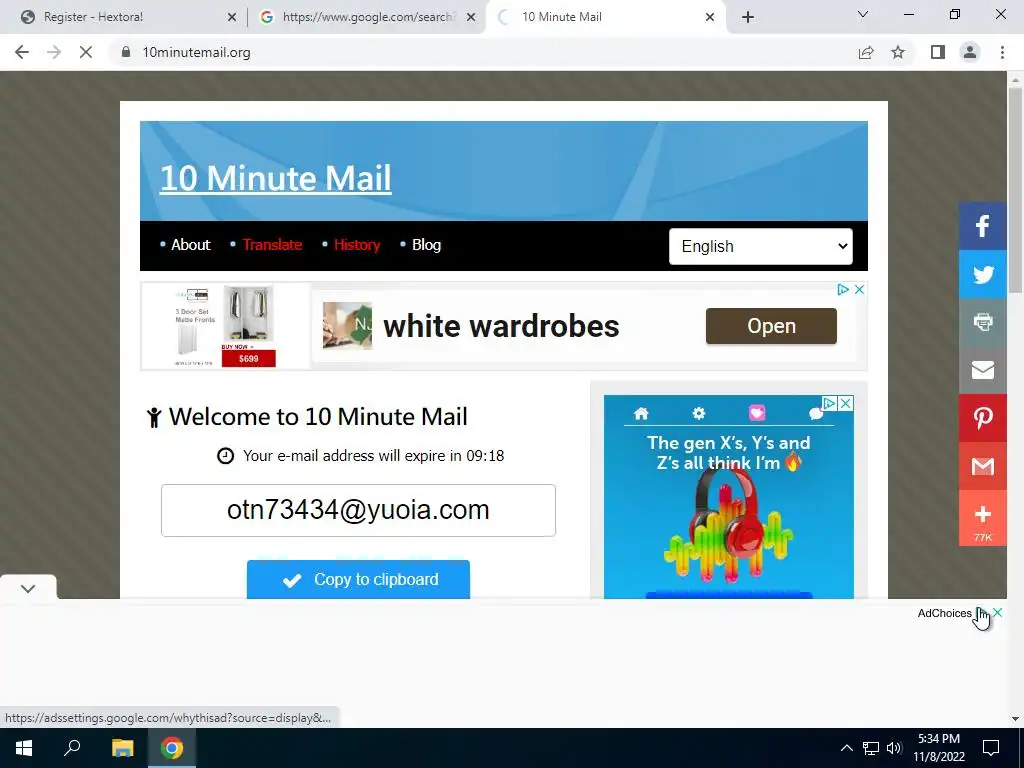Click the print icon in share sidebar
The height and width of the screenshot is (768, 1024).
[982, 322]
